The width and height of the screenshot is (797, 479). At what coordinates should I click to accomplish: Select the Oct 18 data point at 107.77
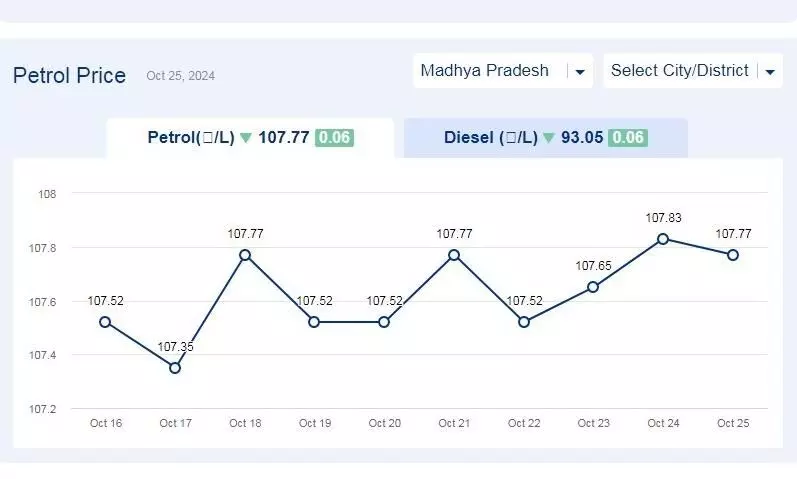point(245,255)
